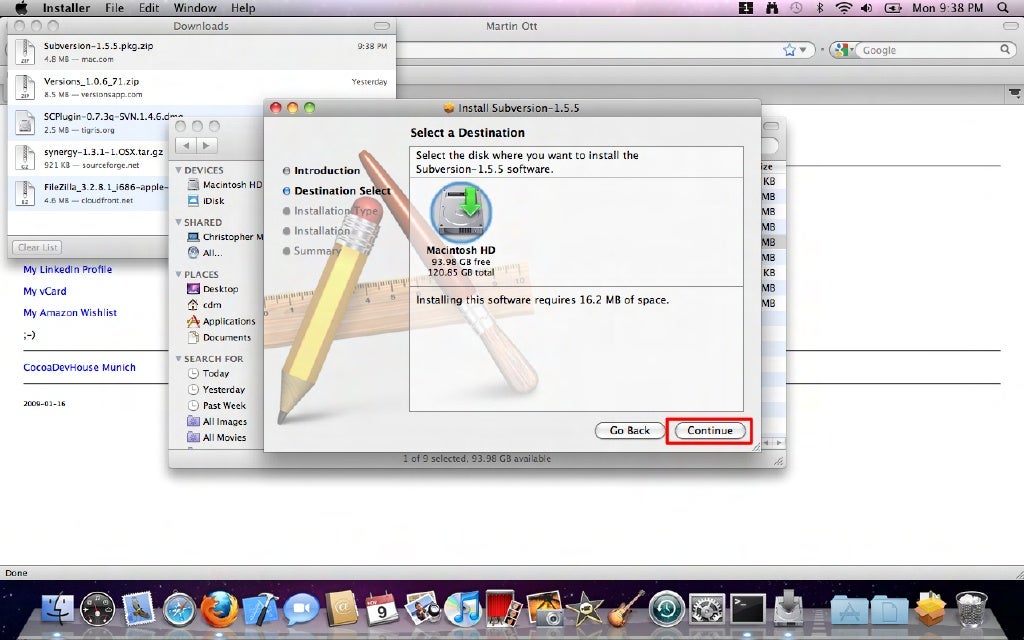
Task: Open Terminal from the Dock
Action: pyautogui.click(x=747, y=609)
